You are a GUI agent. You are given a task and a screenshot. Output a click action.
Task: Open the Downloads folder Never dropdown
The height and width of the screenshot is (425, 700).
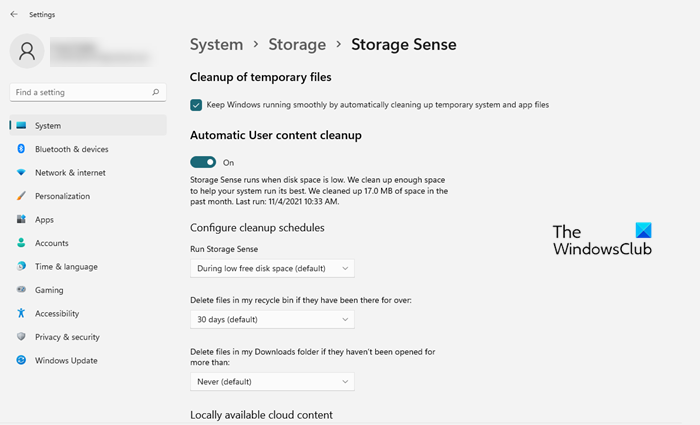tap(272, 382)
